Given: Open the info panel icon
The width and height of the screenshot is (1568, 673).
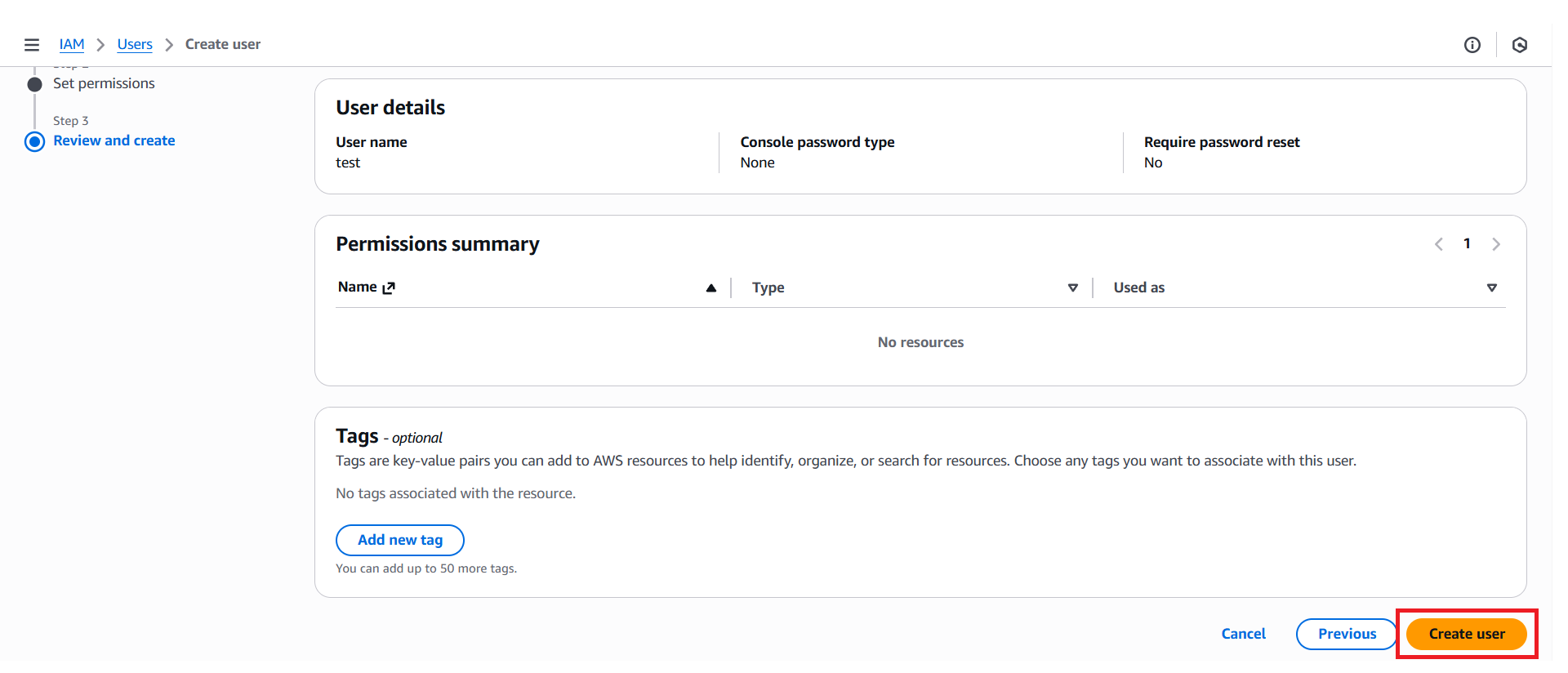Looking at the screenshot, I should [1472, 45].
